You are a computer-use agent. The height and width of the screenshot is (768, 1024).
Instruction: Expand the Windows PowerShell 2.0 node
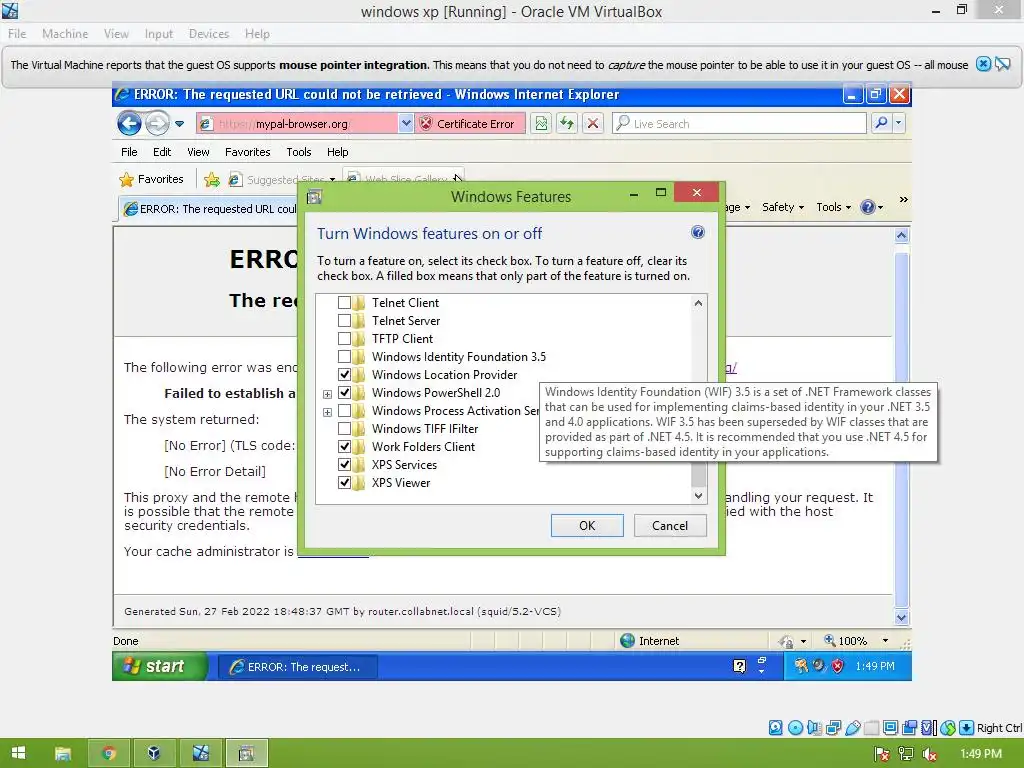click(x=327, y=394)
